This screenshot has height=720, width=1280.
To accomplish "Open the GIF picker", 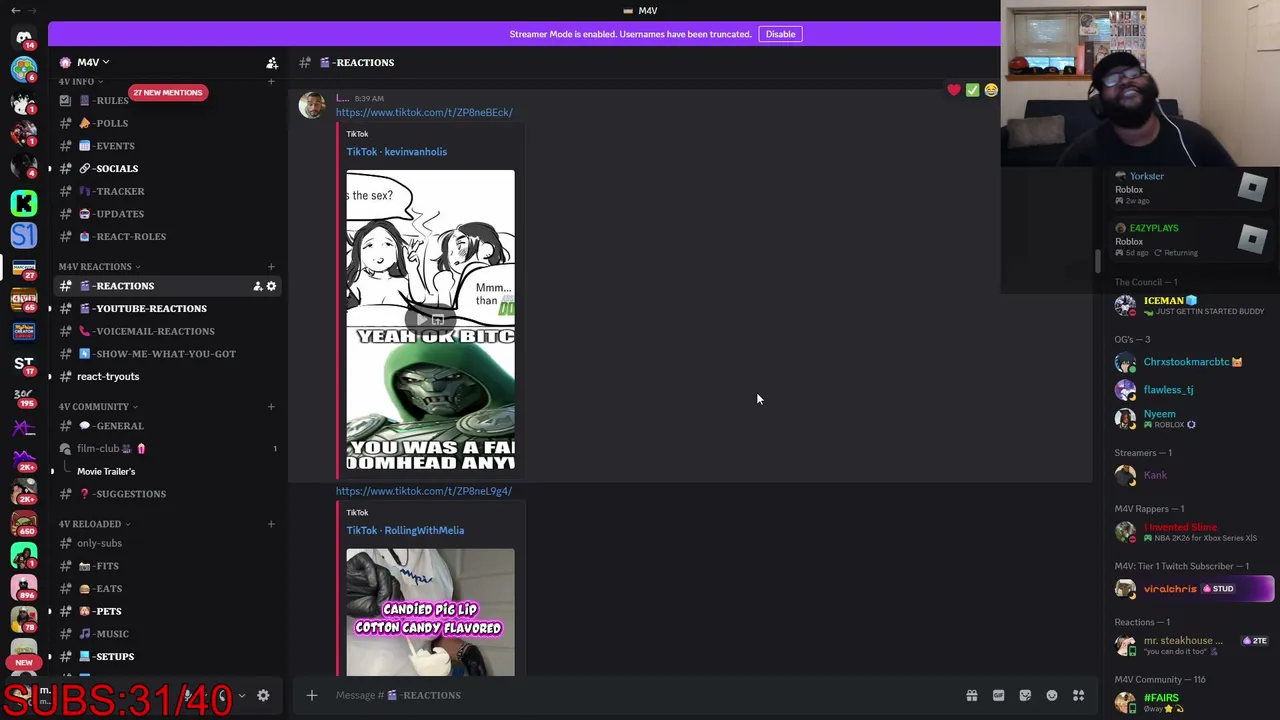I will pos(998,695).
